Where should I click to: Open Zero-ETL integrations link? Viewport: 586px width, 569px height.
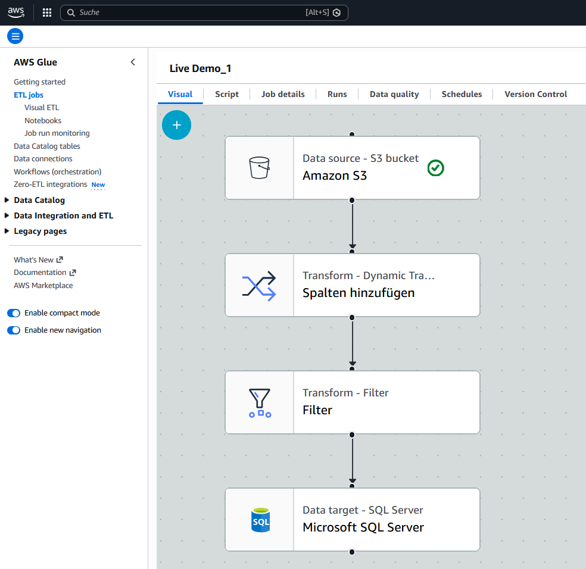[50, 184]
